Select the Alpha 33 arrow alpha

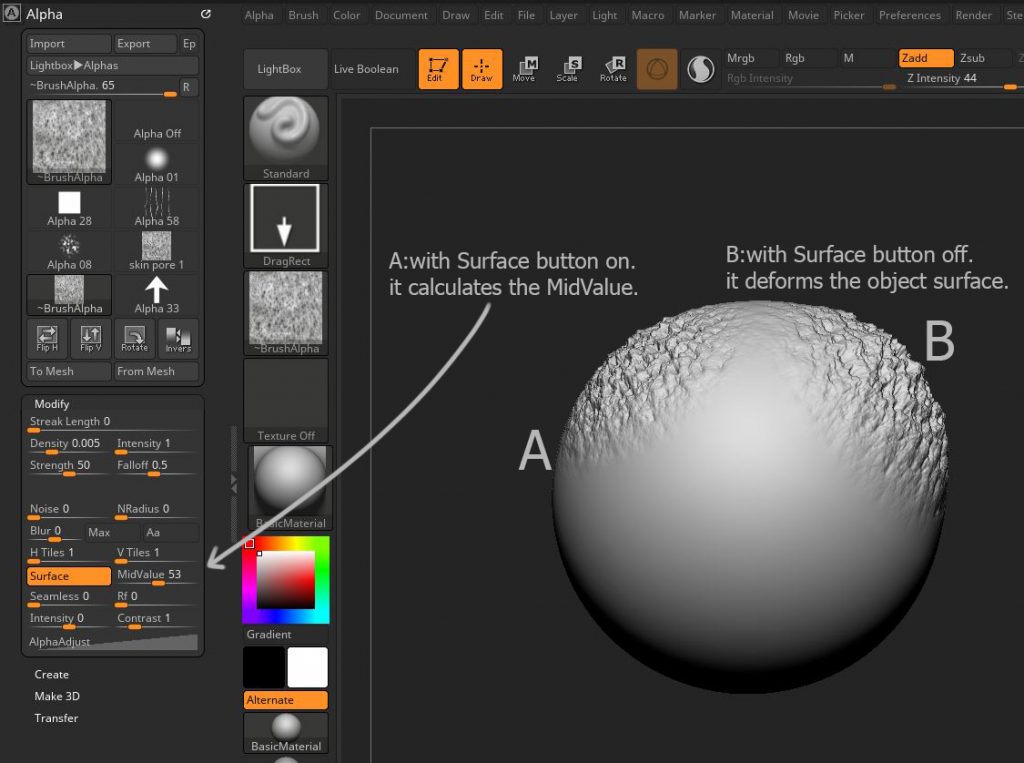coord(157,295)
